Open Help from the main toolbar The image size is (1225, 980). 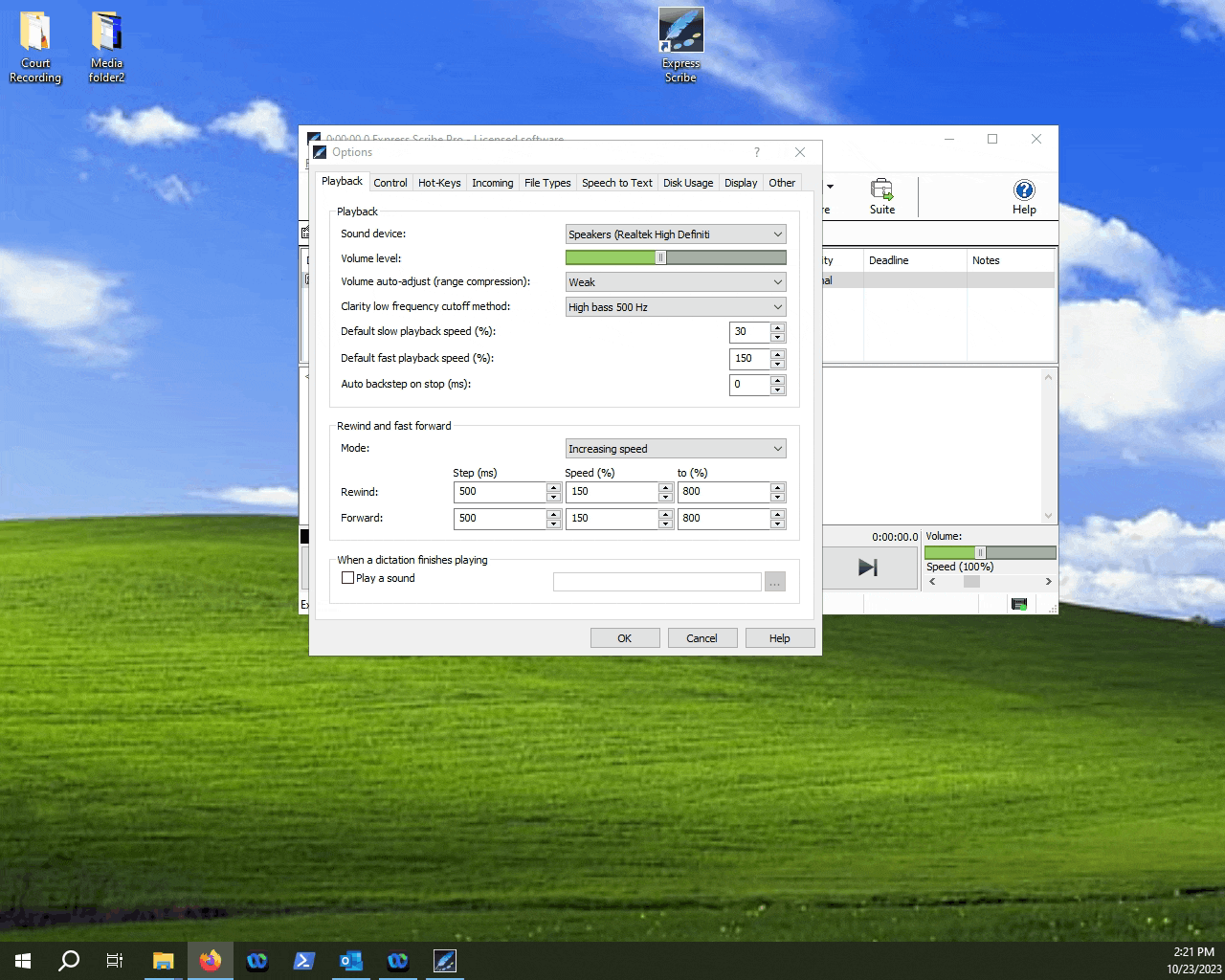1023,196
